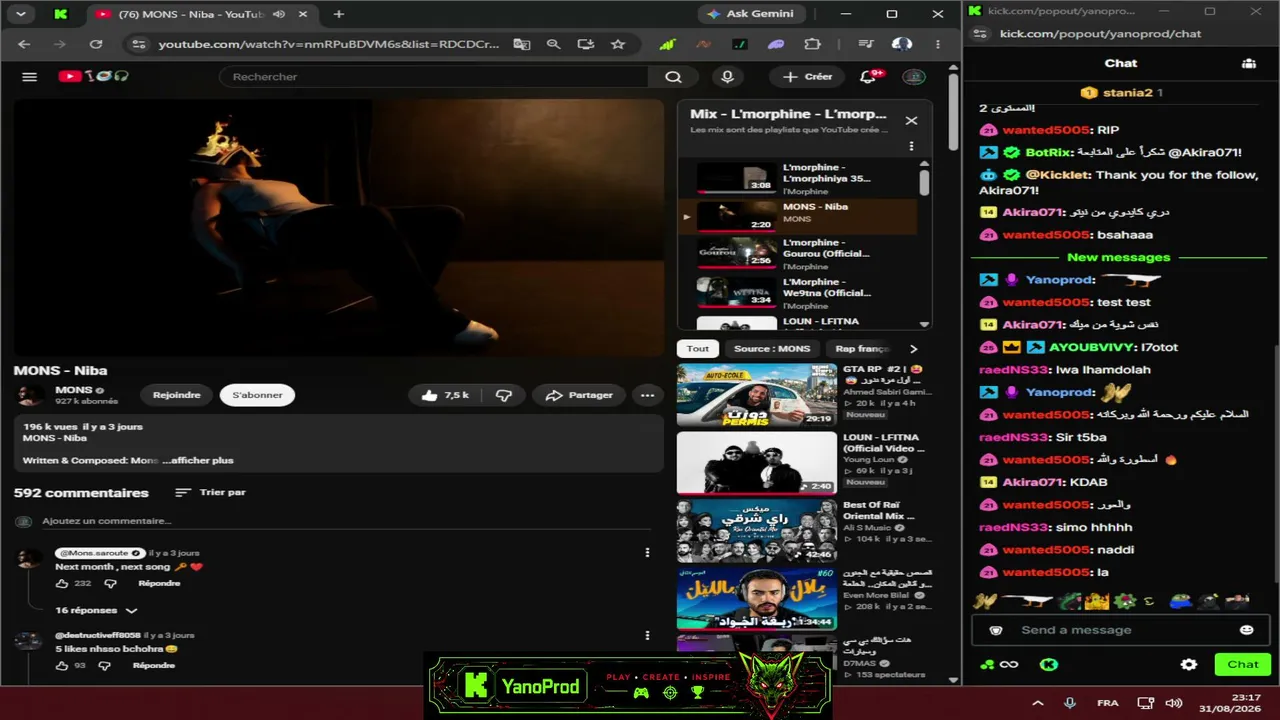This screenshot has height=720, width=1280.
Task: Open the translate page icon in address bar
Action: 522,44
